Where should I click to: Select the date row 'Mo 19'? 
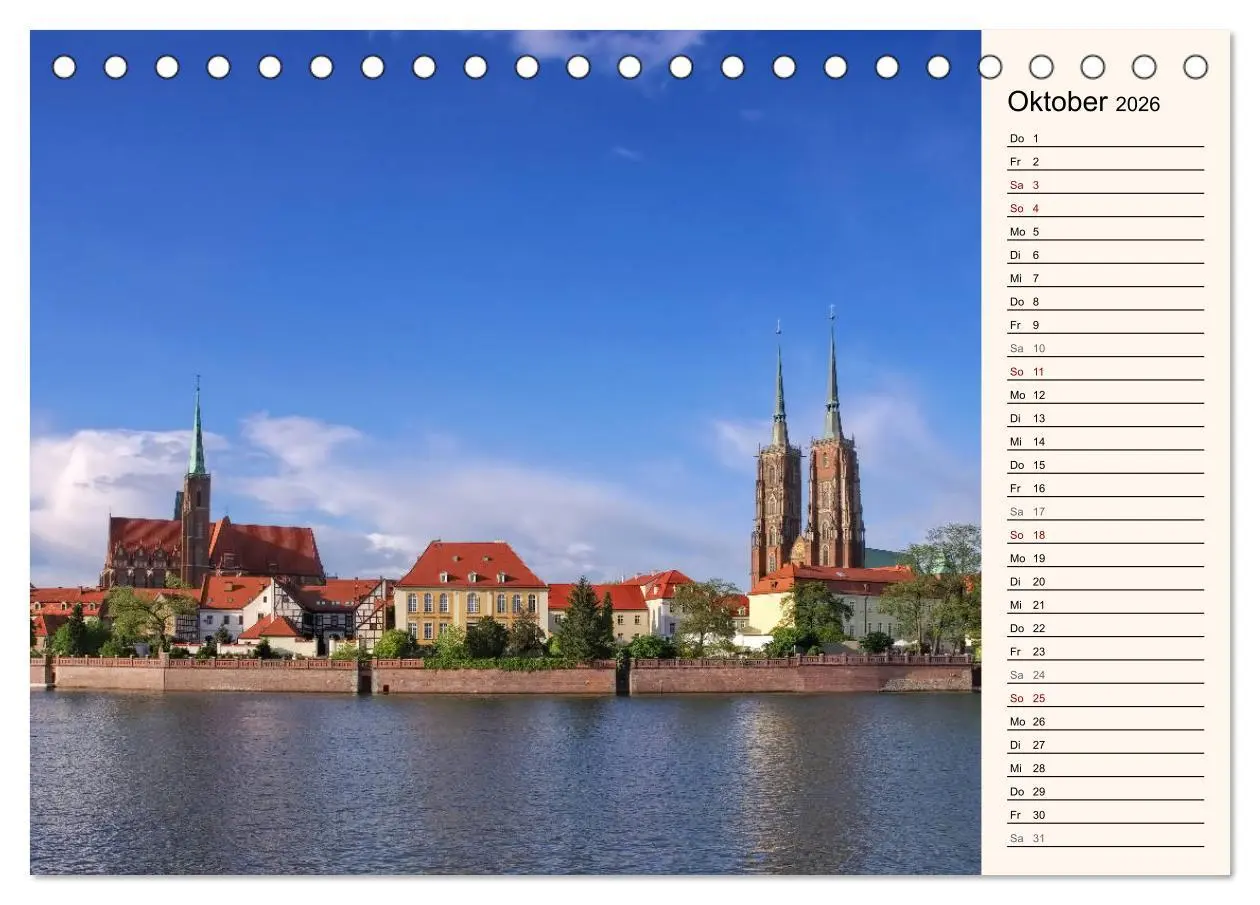(x=1105, y=558)
